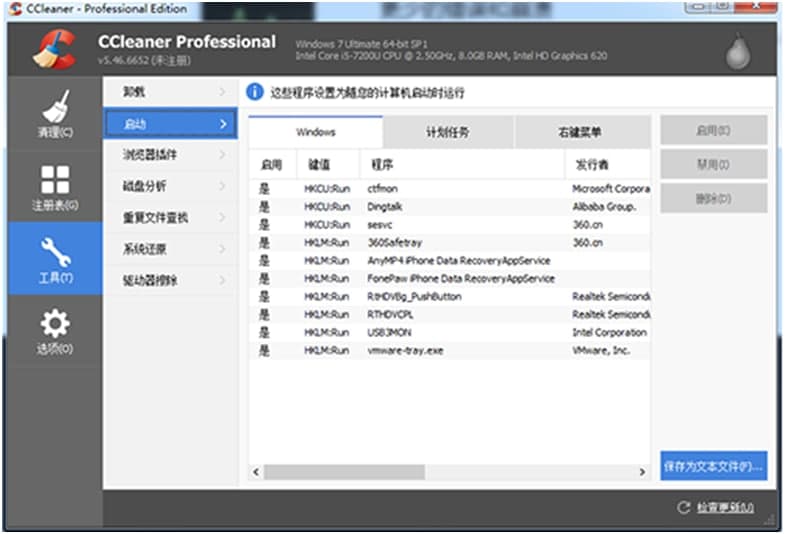Click the horizontal scrollbar right arrow
Image resolution: width=798 pixels, height=534 pixels.
click(642, 472)
